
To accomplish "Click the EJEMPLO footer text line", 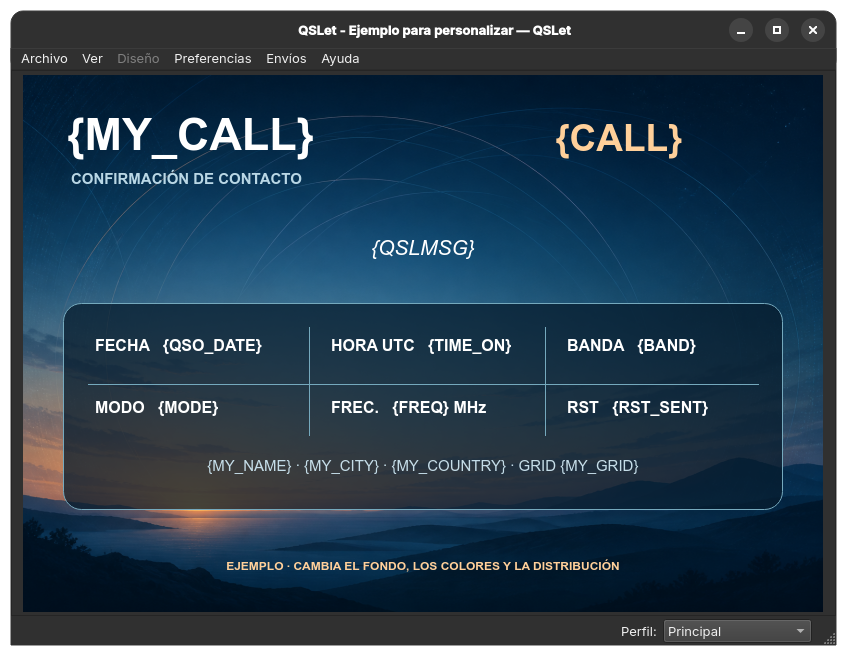I will 423,566.
